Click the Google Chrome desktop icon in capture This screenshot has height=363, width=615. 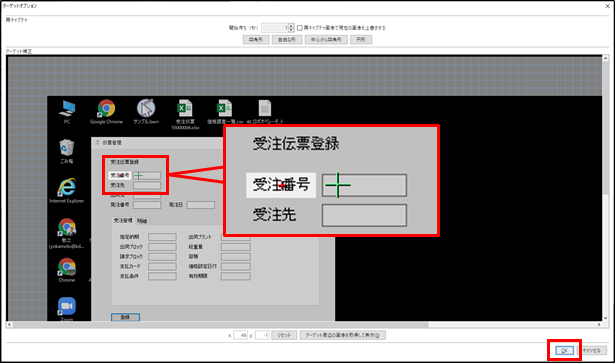106,109
